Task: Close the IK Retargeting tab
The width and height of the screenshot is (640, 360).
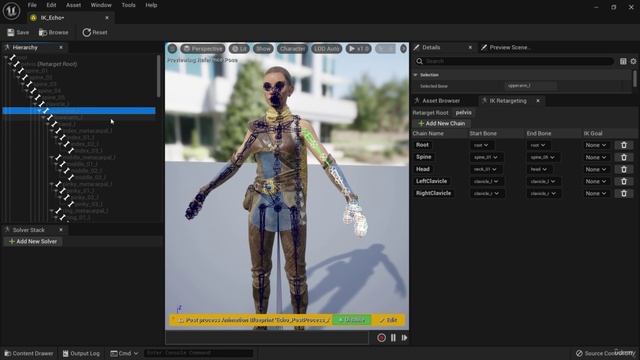Action: (538, 100)
